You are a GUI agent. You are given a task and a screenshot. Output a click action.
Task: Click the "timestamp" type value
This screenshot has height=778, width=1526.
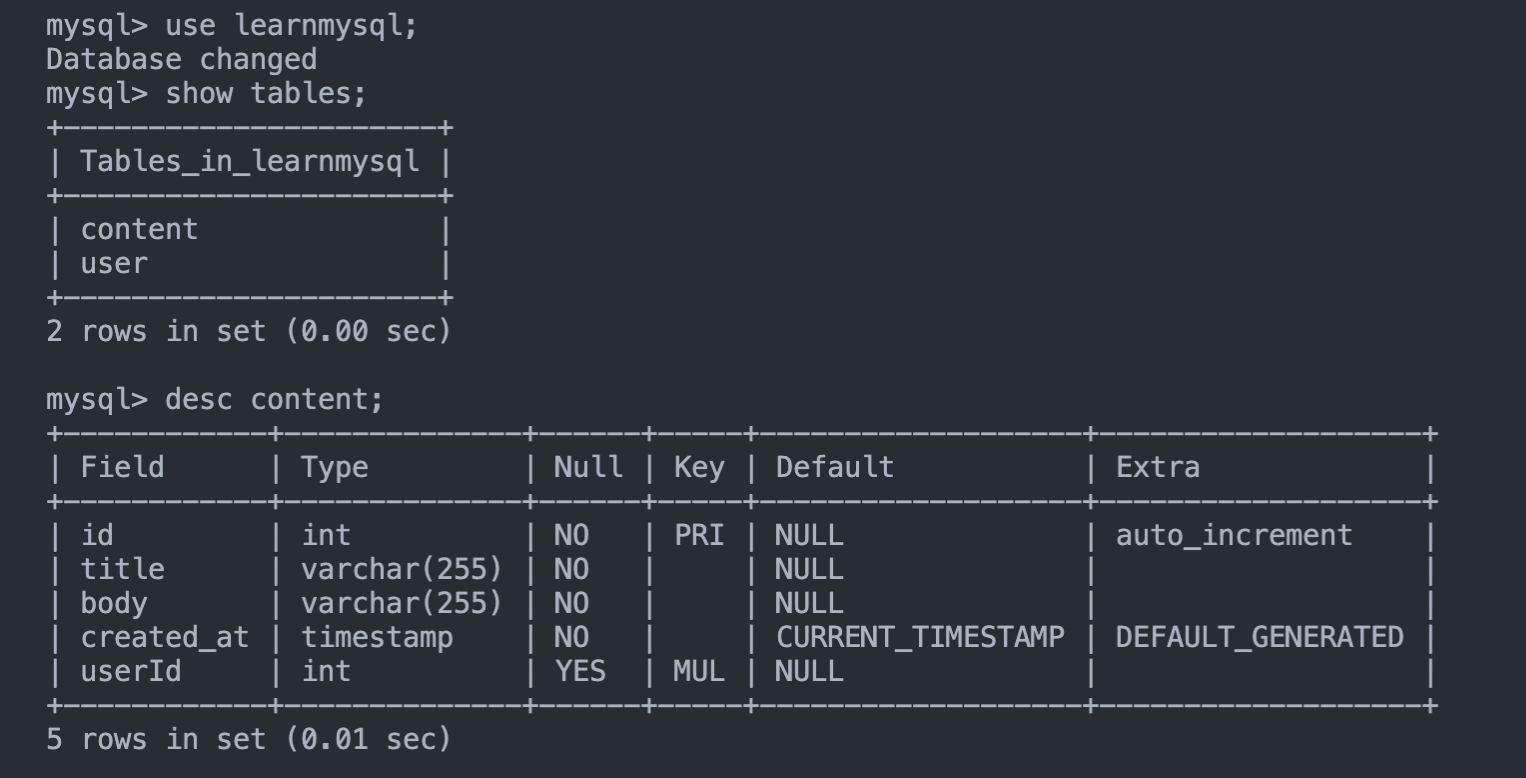click(377, 637)
